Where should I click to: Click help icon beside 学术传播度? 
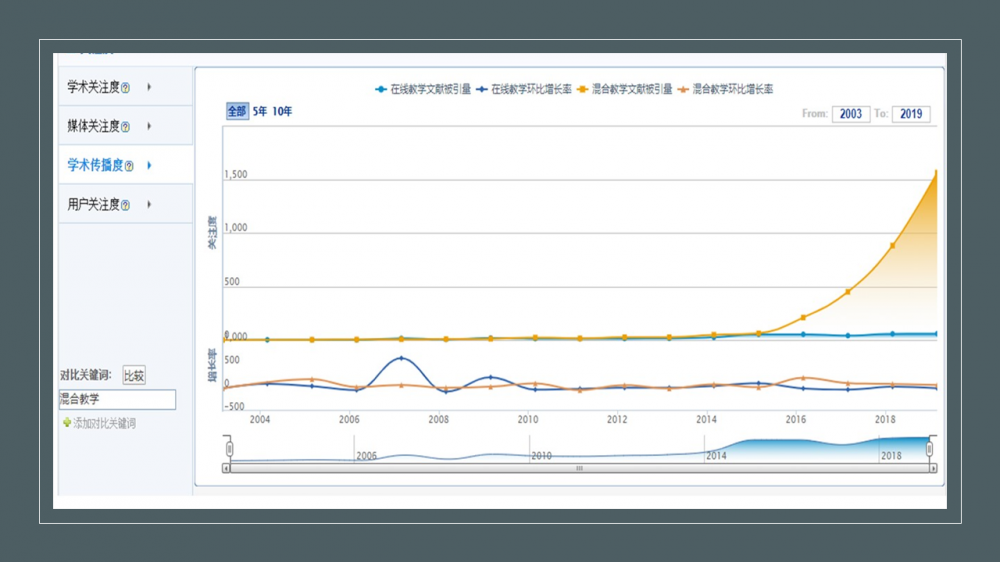point(128,166)
